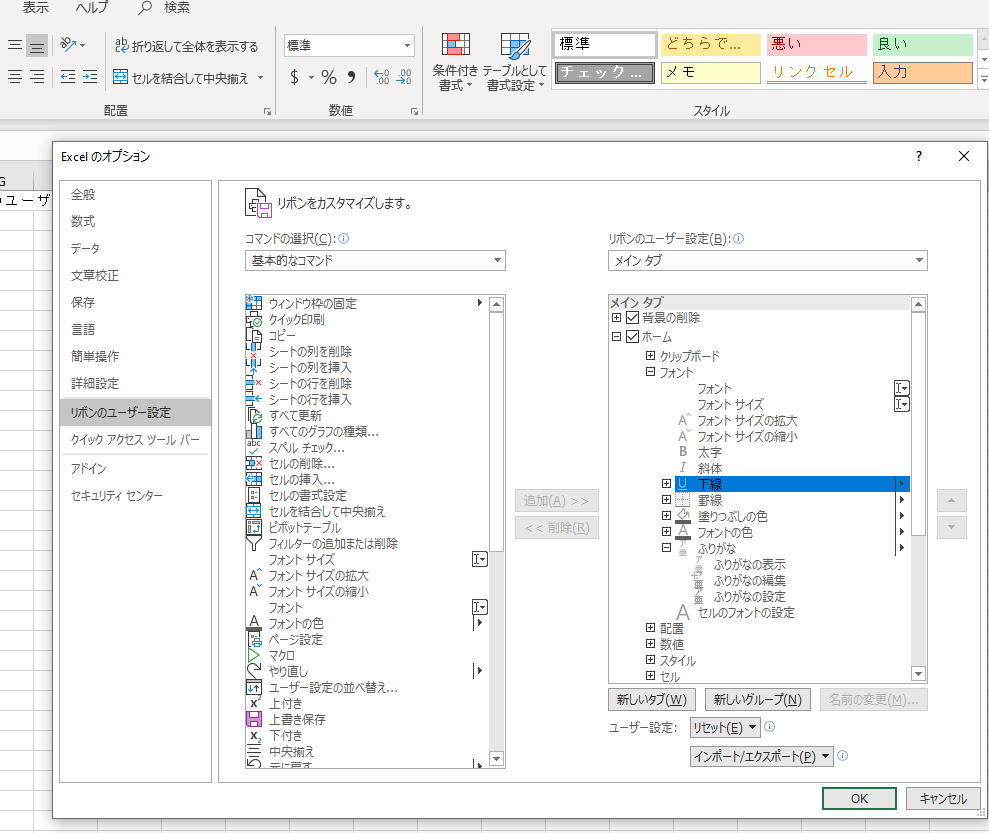Image resolution: width=989 pixels, height=833 pixels.
Task: Expand the 配置 group in tree
Action: click(650, 627)
